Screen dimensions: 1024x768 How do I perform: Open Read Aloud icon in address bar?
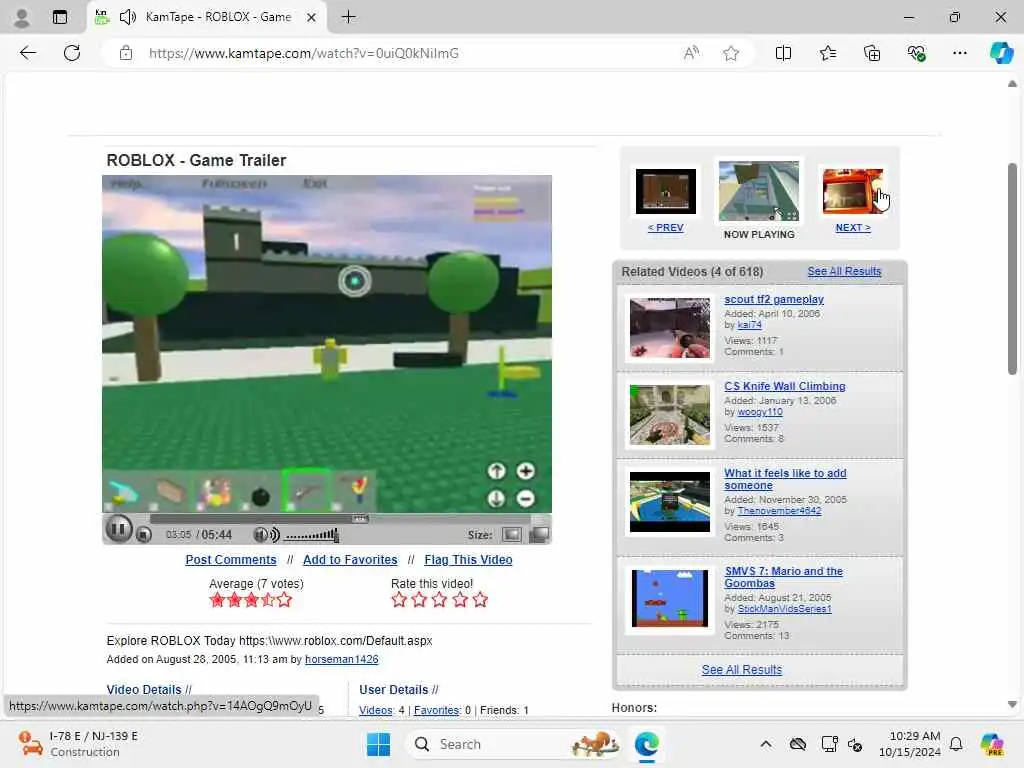click(x=691, y=53)
